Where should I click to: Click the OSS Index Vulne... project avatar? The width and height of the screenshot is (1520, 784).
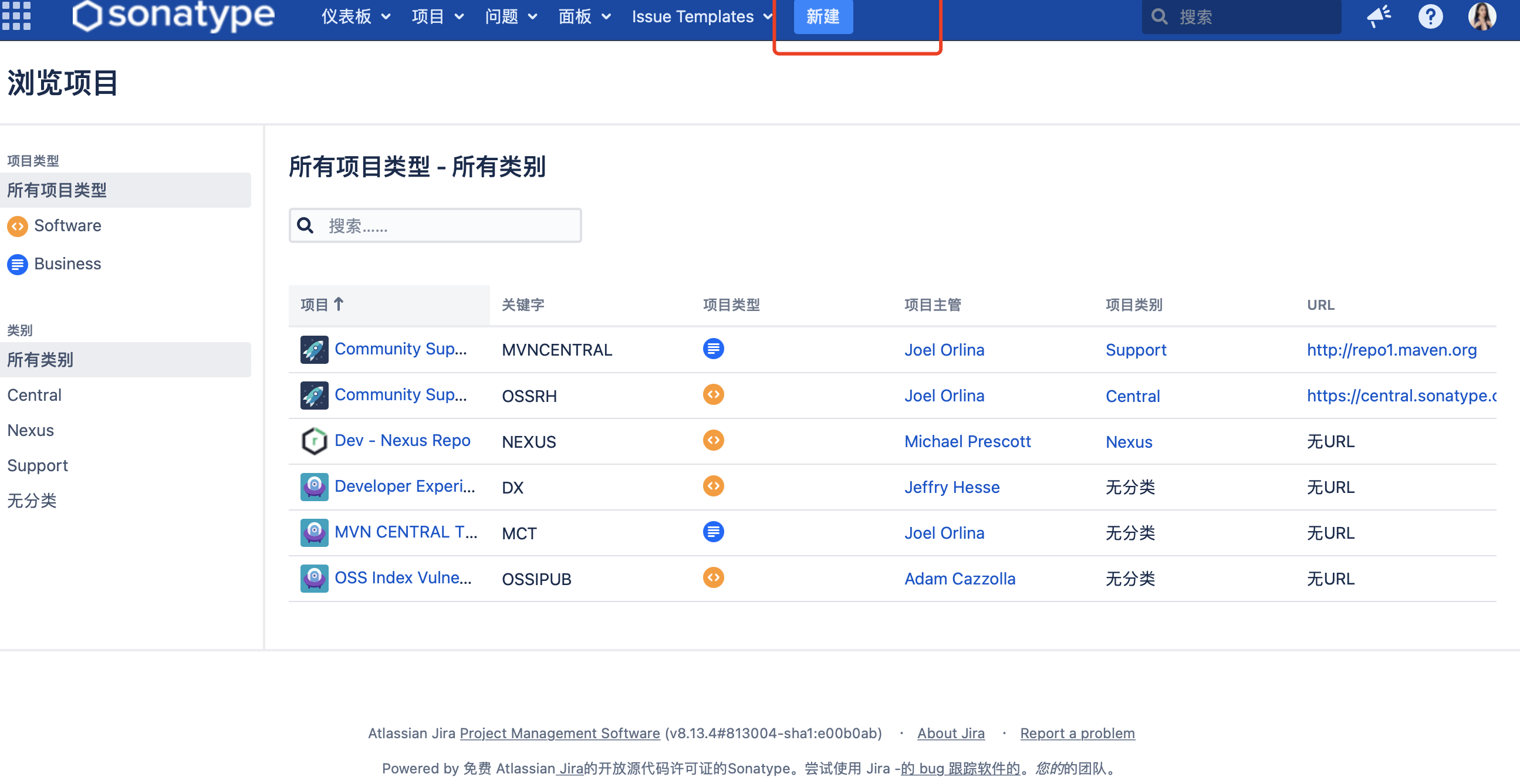click(314, 578)
